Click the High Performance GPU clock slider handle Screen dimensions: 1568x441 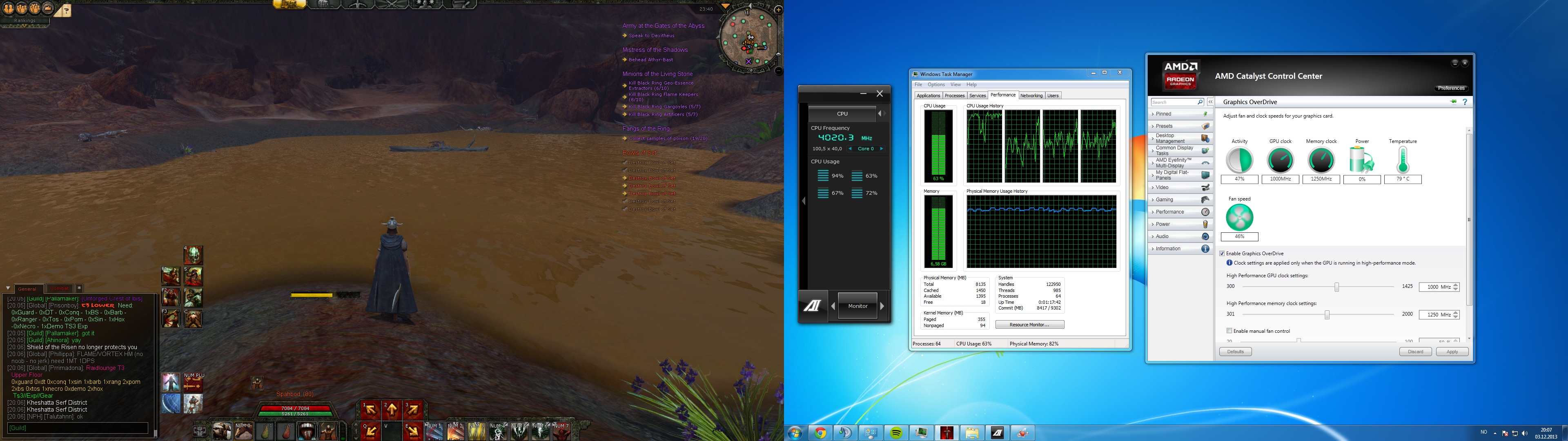tap(1337, 287)
